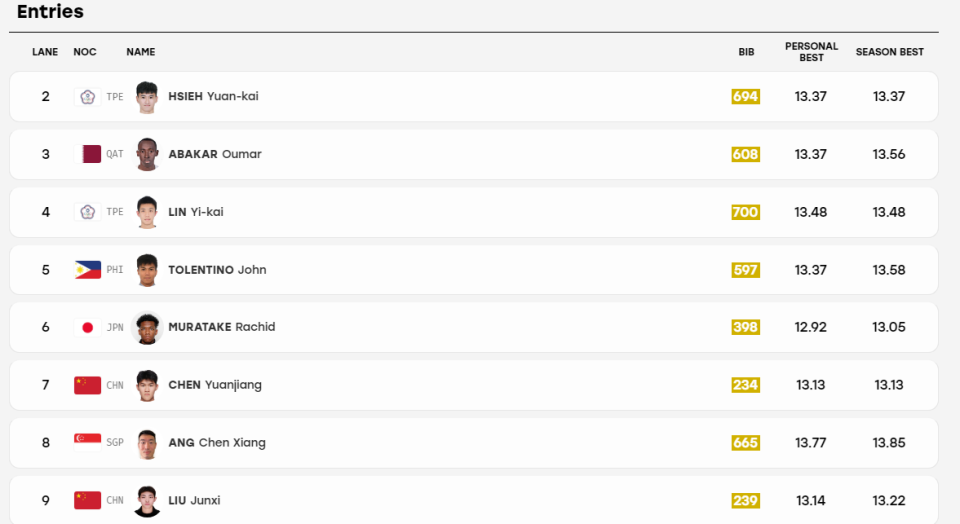This screenshot has width=960, height=524.
Task: Click bib number 597 badge
Action: 745,270
